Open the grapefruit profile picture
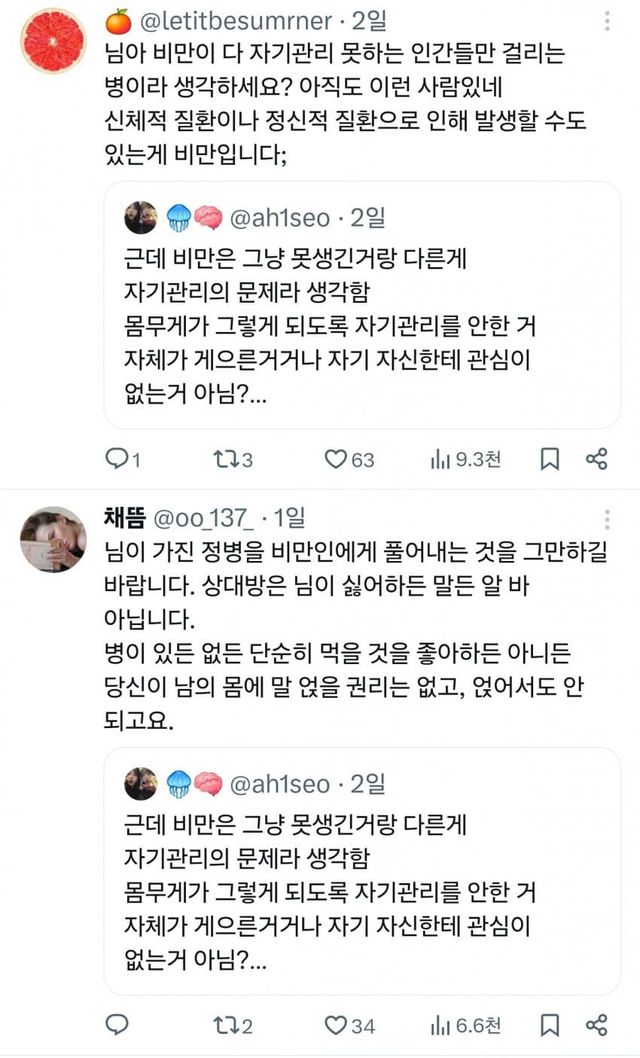The width and height of the screenshot is (640, 1058). [x=53, y=40]
